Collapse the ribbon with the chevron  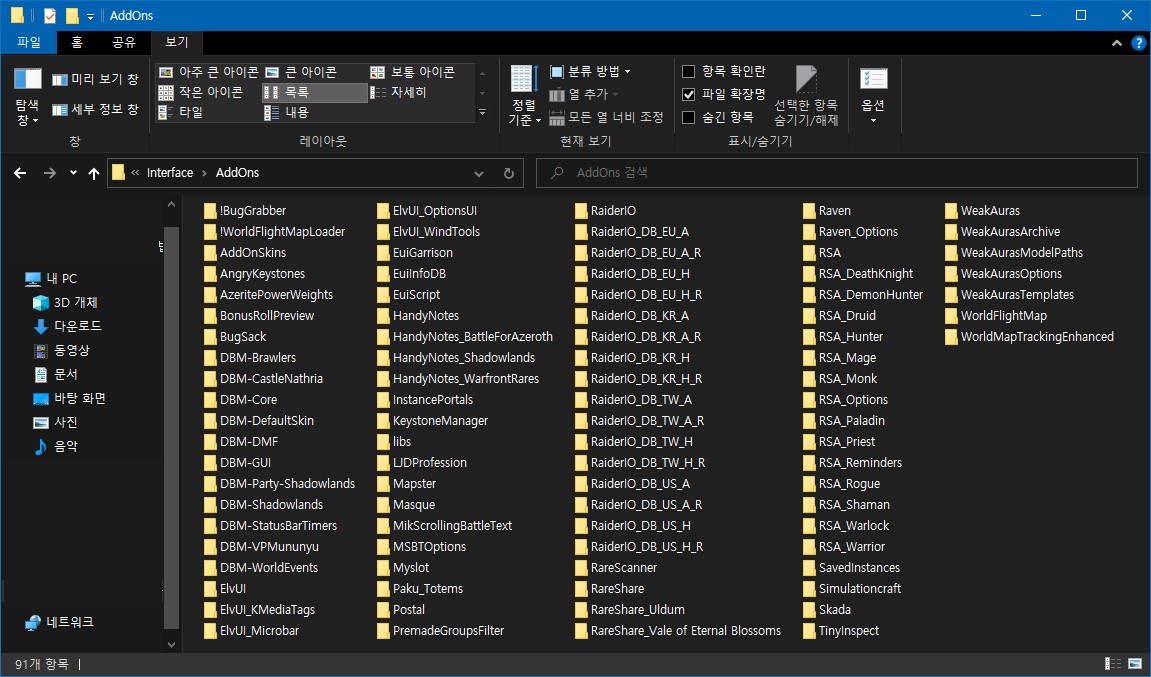coord(1116,43)
